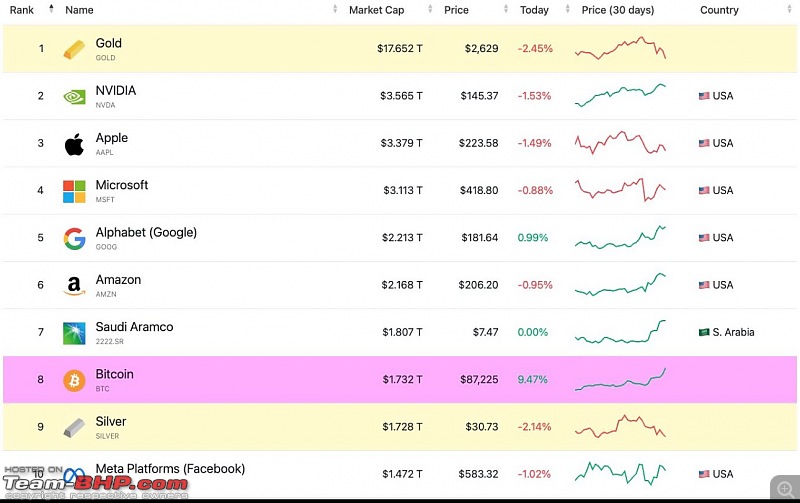Click the S. Arabia country label
Screen dimensions: 800x503
coord(733,332)
